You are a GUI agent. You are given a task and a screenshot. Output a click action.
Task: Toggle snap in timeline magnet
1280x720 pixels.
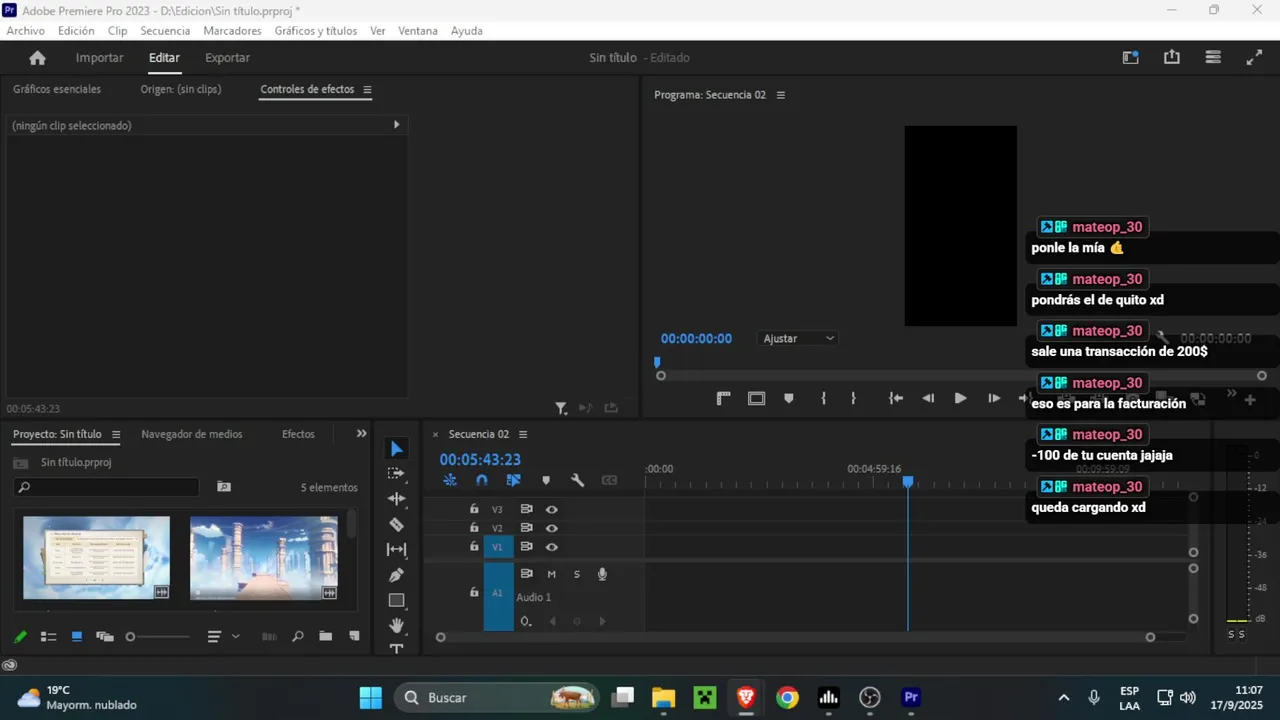(482, 480)
